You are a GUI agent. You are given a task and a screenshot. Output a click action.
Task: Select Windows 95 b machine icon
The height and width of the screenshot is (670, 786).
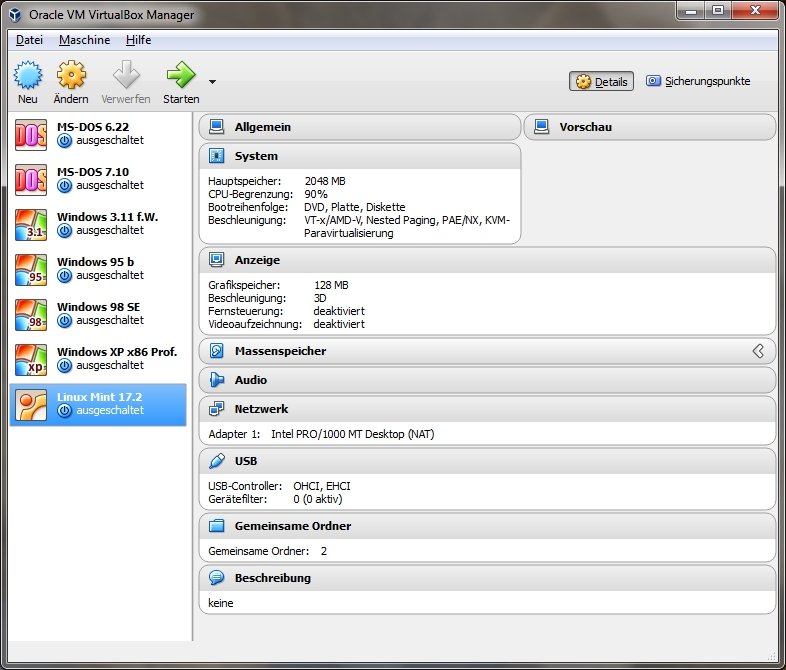31,270
